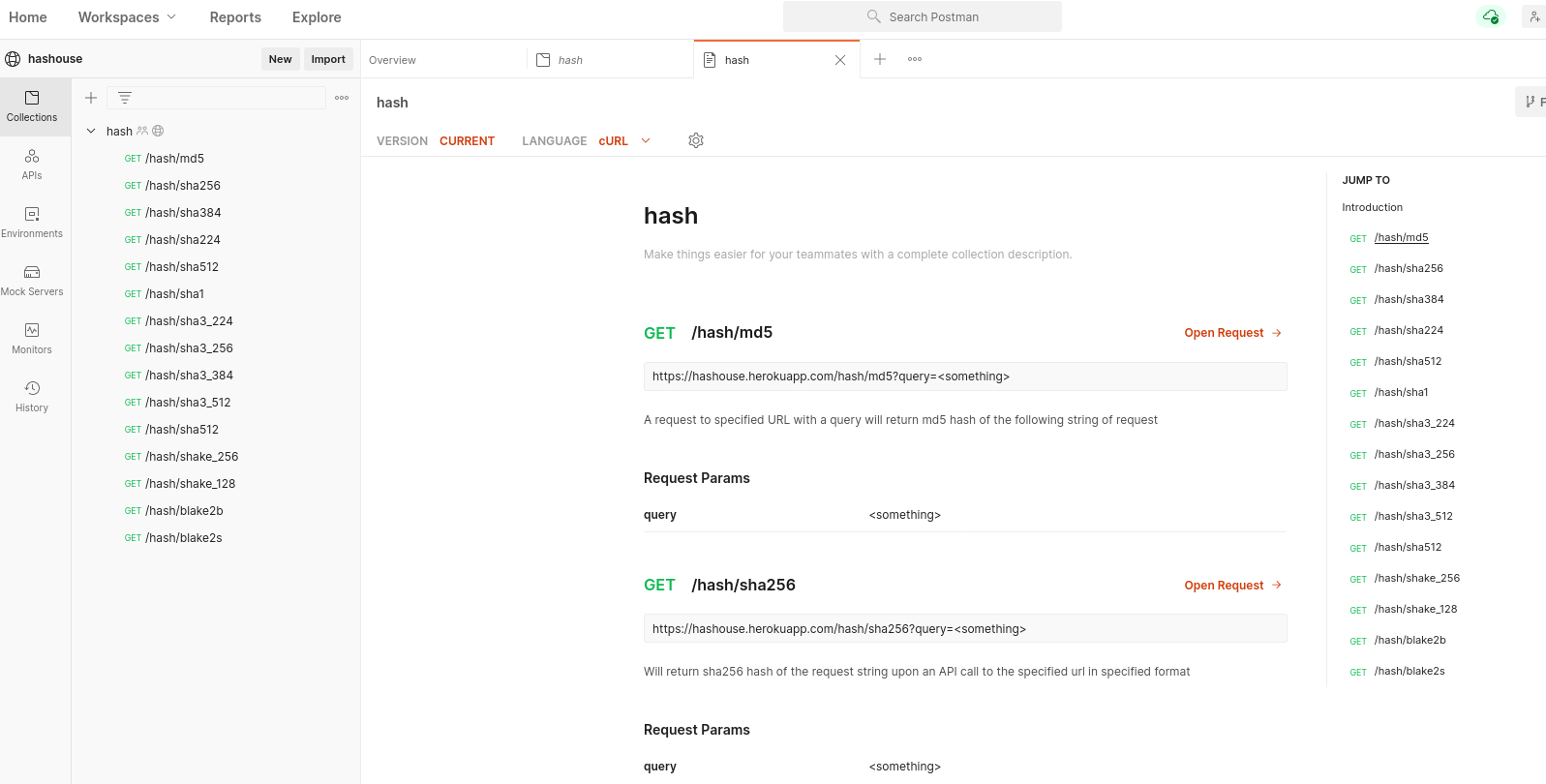Click the cloud sync status icon
The height and width of the screenshot is (784, 1546).
(1491, 16)
